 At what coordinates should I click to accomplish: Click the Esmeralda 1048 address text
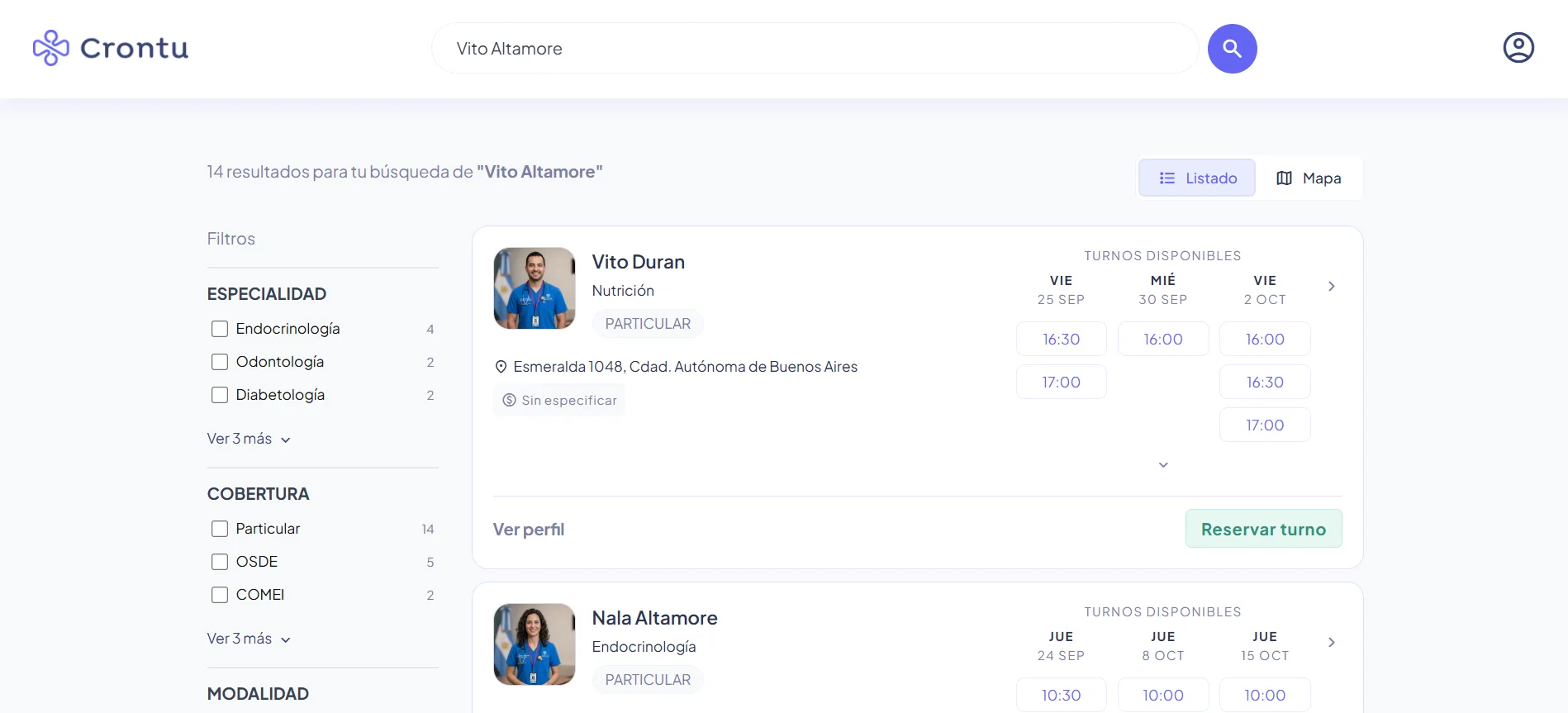[686, 367]
